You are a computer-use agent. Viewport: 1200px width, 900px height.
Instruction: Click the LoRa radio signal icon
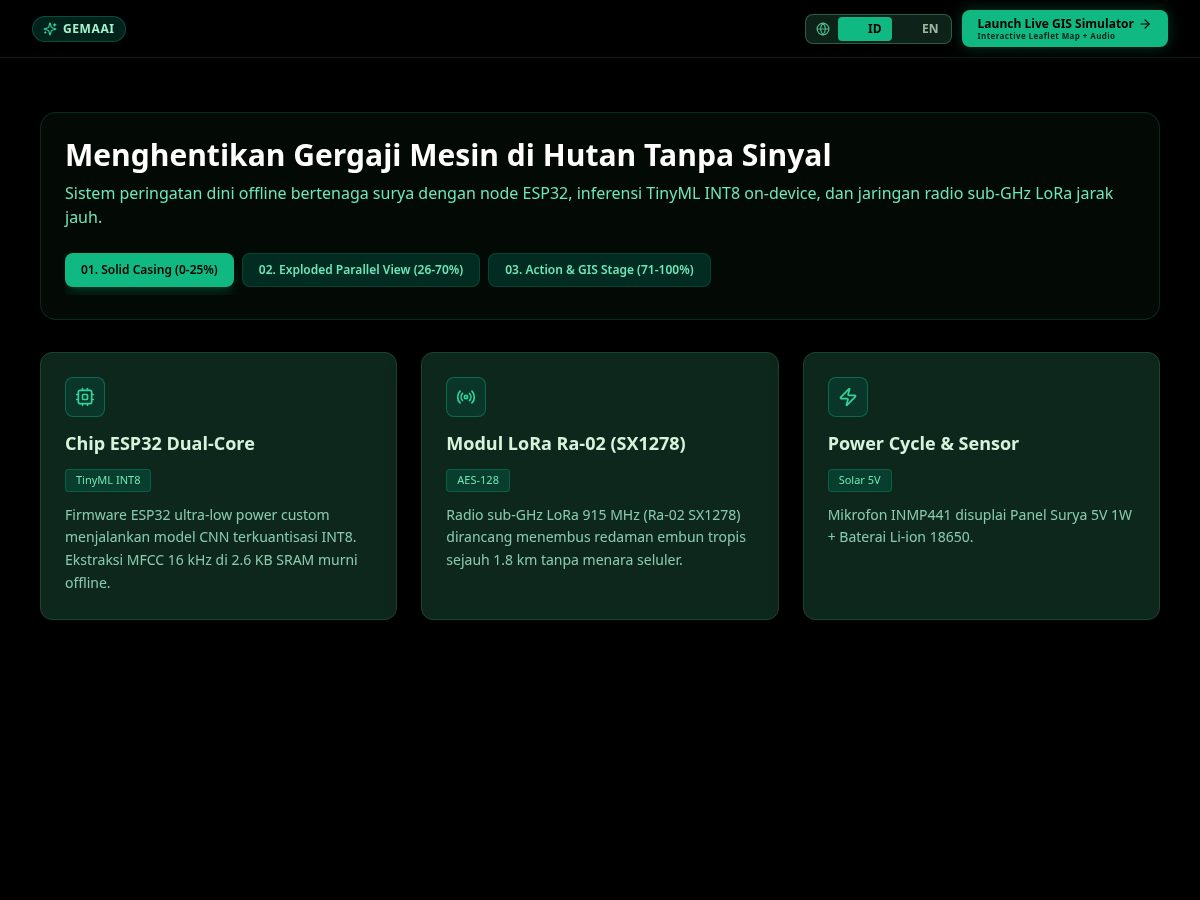[466, 397]
